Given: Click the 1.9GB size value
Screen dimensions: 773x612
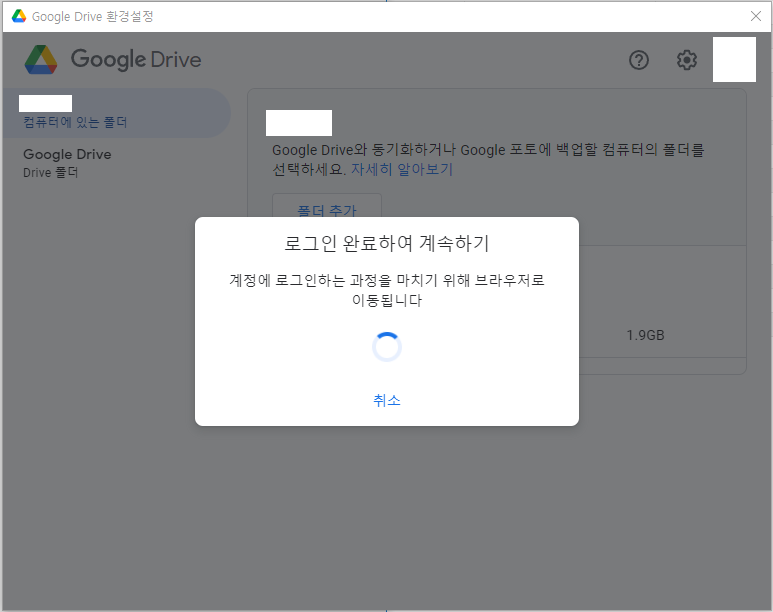Looking at the screenshot, I should click(x=645, y=335).
